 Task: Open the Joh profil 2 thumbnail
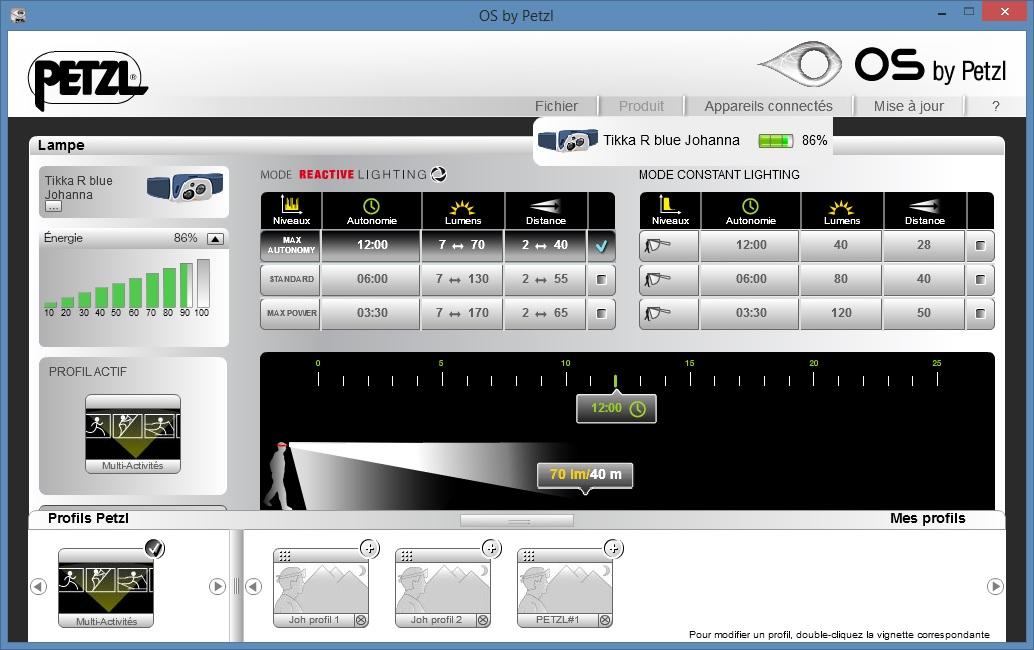click(x=442, y=587)
